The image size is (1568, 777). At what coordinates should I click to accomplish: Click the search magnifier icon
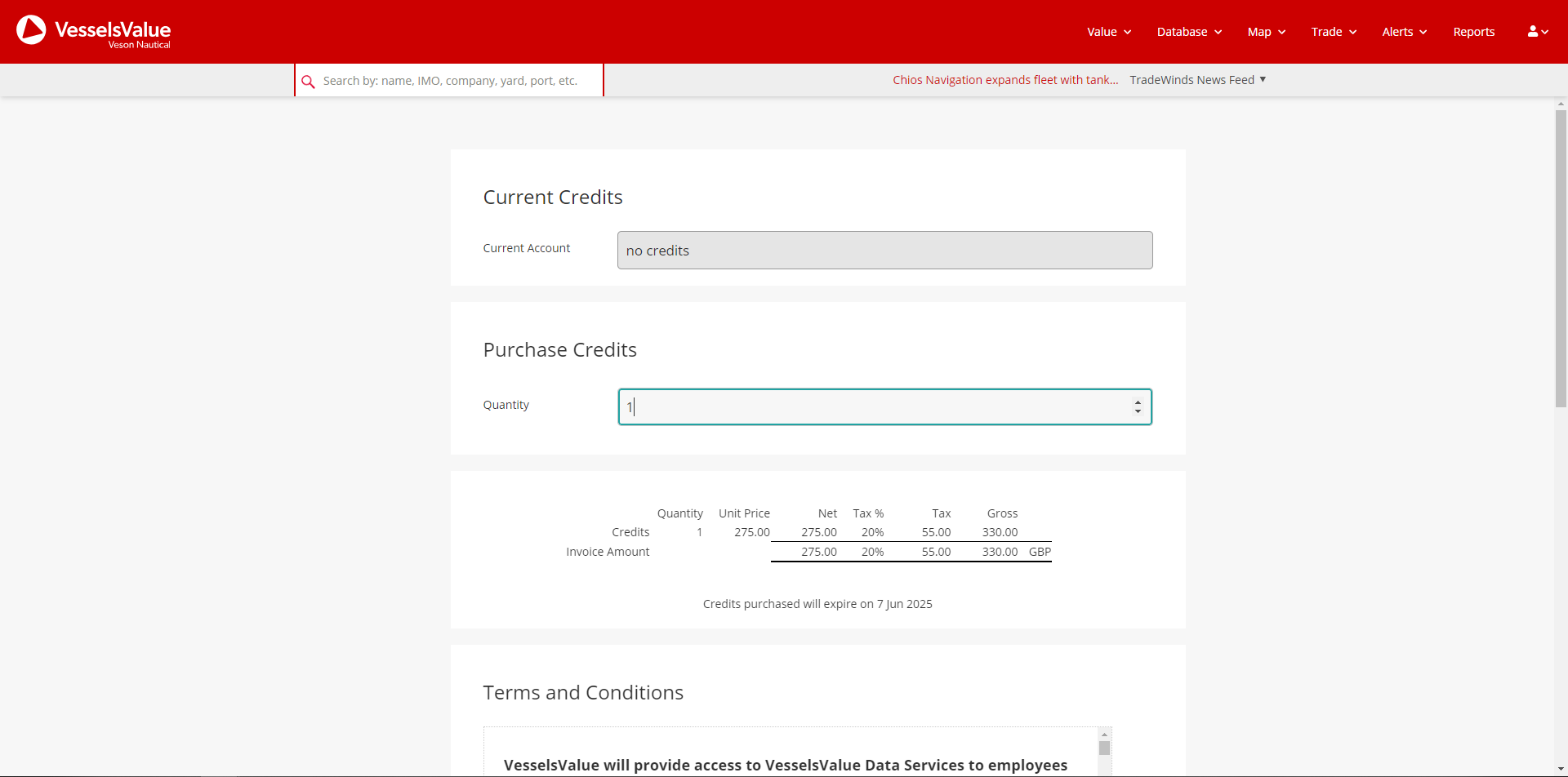tap(309, 81)
